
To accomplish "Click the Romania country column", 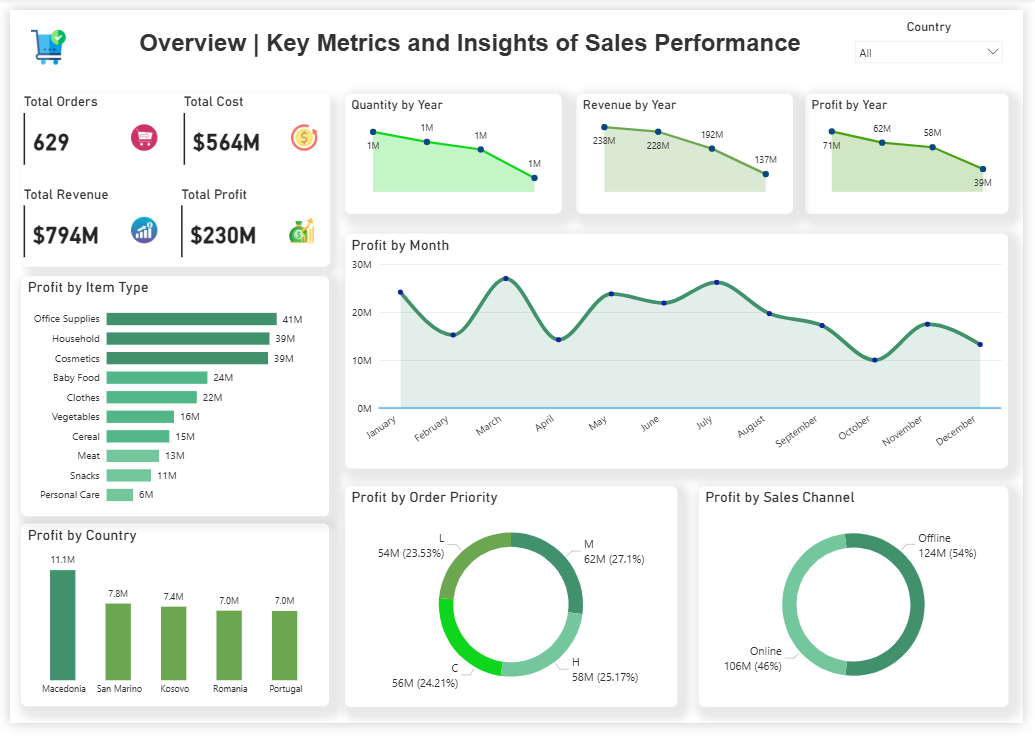I will (229, 645).
